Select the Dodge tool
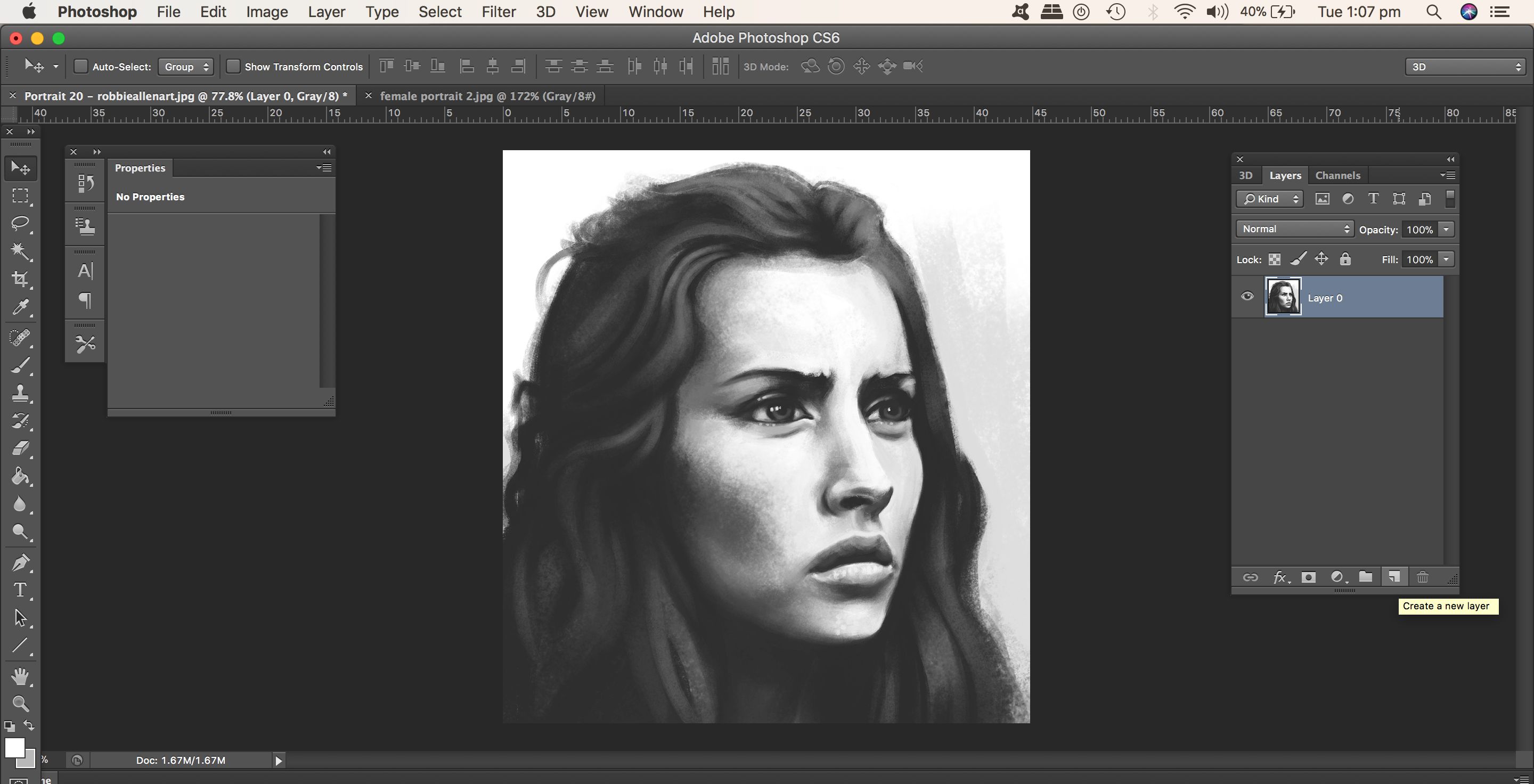This screenshot has width=1534, height=784. click(20, 532)
